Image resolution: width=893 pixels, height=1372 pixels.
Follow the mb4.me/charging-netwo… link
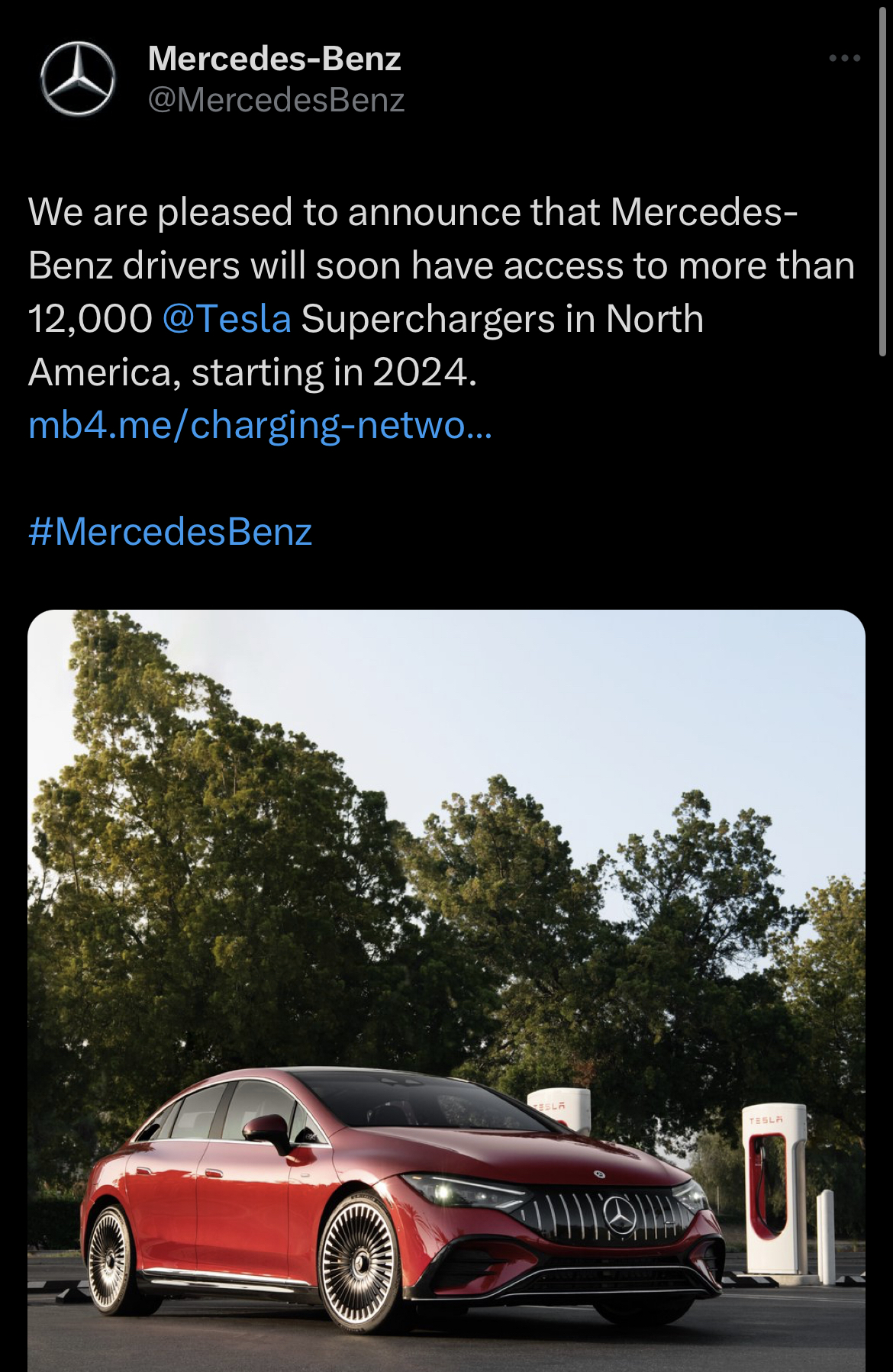coord(260,426)
